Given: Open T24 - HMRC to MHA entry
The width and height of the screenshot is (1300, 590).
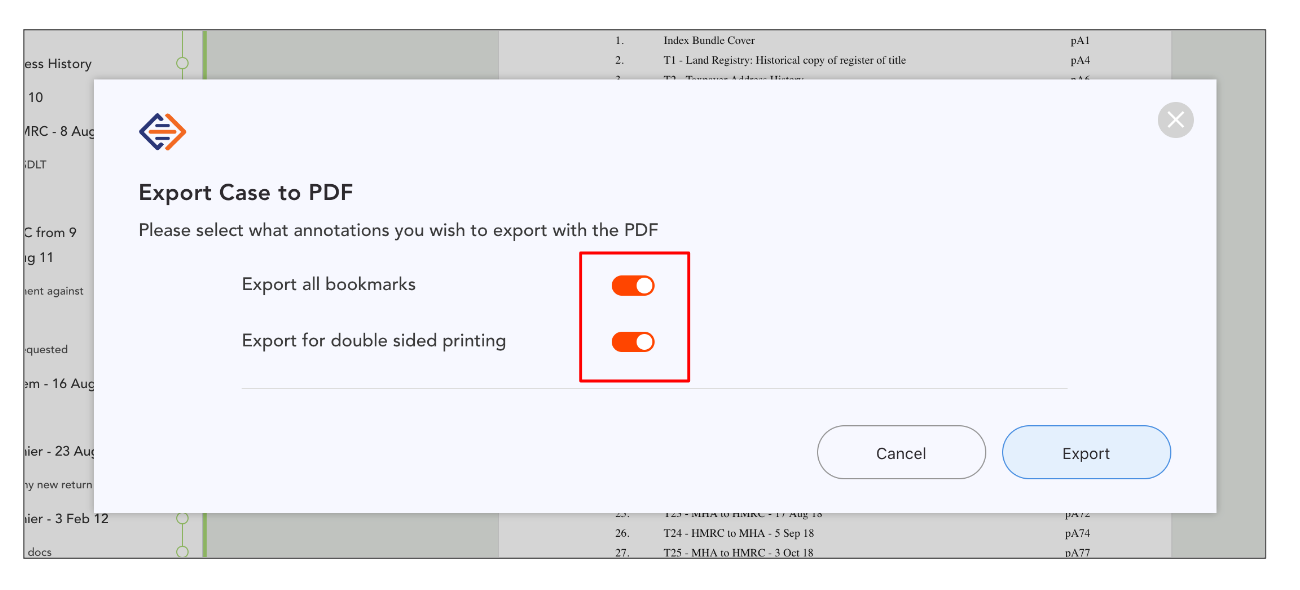Looking at the screenshot, I should point(739,533).
